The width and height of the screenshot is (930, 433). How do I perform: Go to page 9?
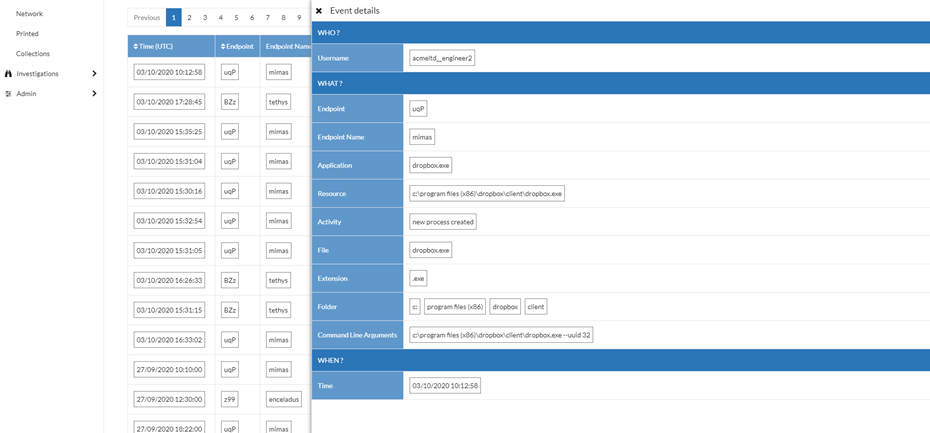point(299,18)
